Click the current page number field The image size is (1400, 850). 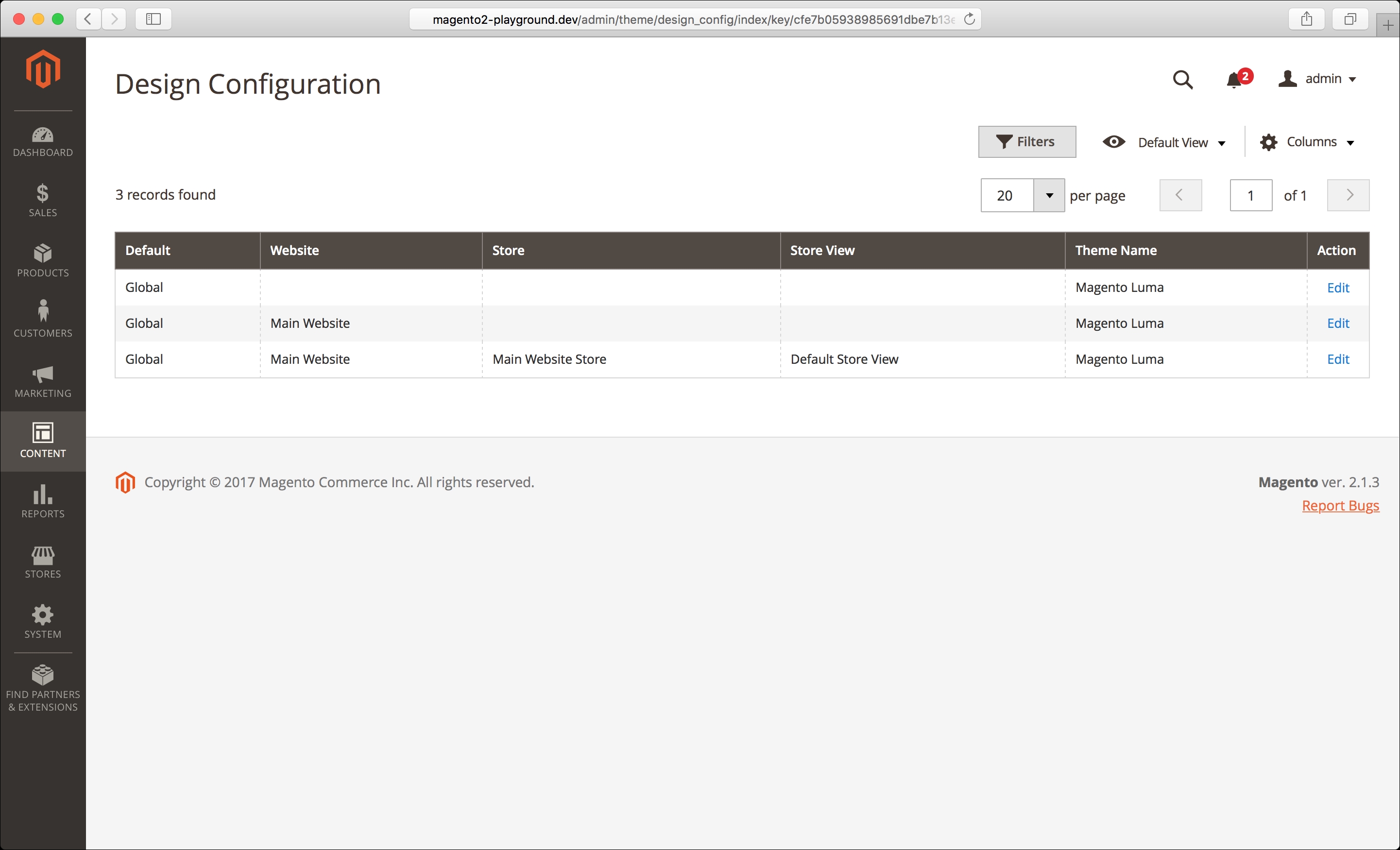(x=1251, y=195)
